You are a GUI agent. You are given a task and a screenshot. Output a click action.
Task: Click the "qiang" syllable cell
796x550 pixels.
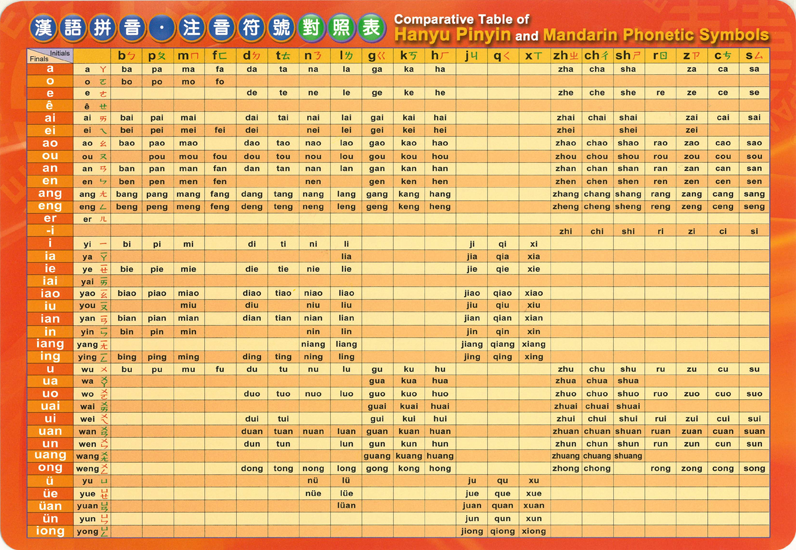[x=503, y=344]
